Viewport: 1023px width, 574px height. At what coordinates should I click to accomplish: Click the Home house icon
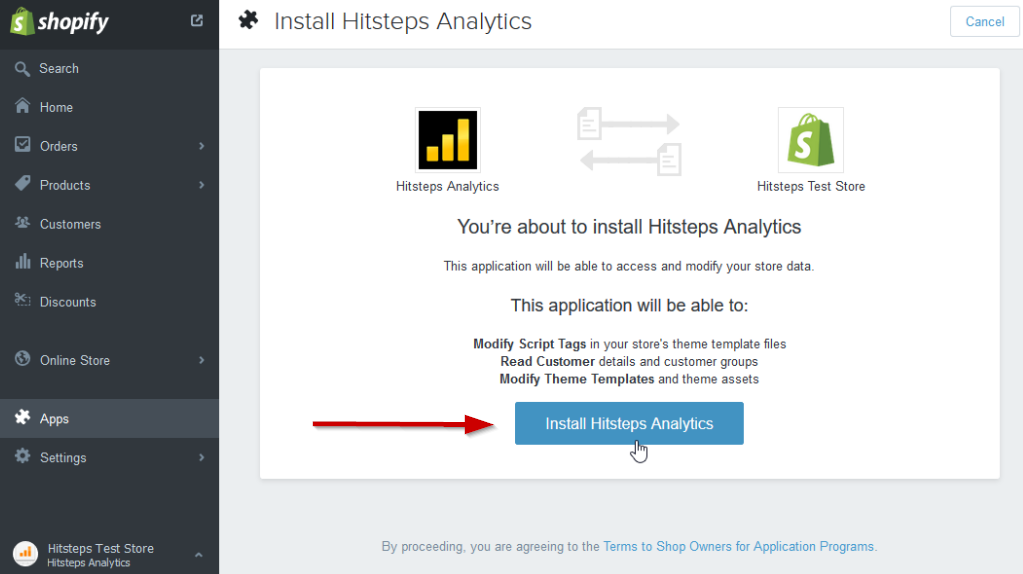pos(22,106)
